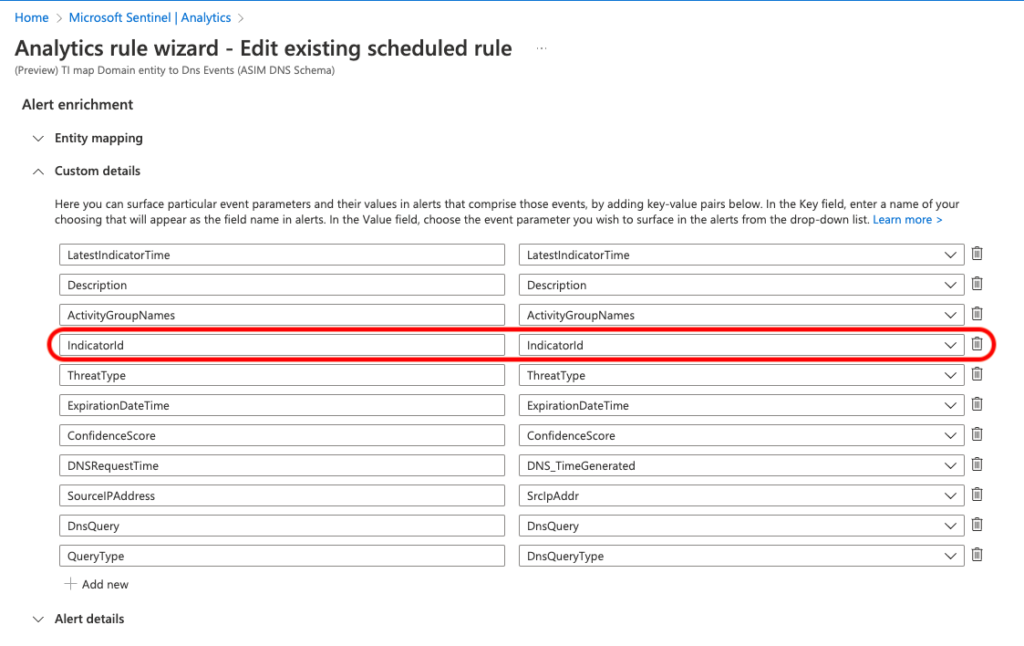Image resolution: width=1024 pixels, height=646 pixels.
Task: Edit the ActivityGroupNames key field
Action: tap(281, 315)
